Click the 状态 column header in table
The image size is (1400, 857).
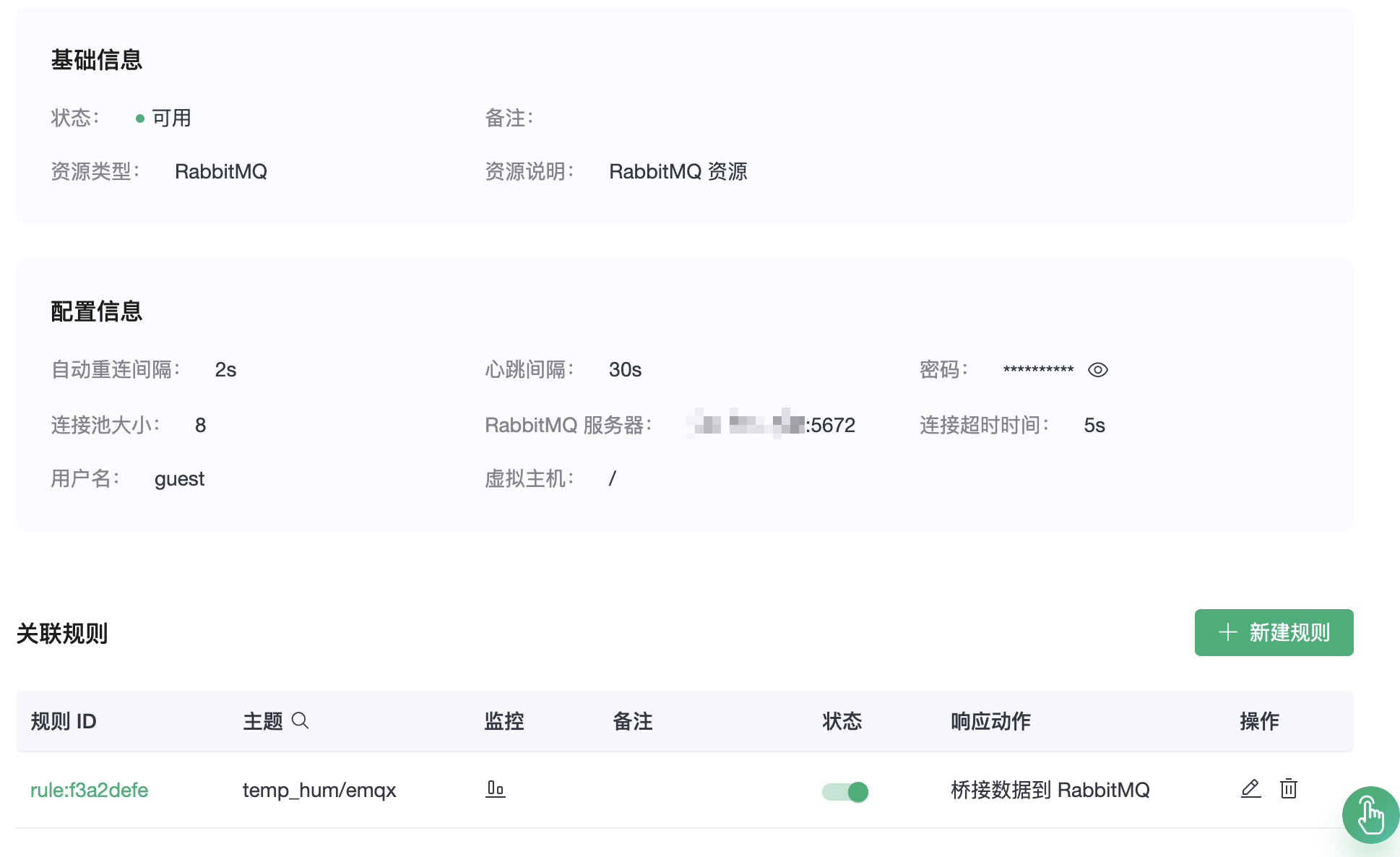tap(842, 721)
